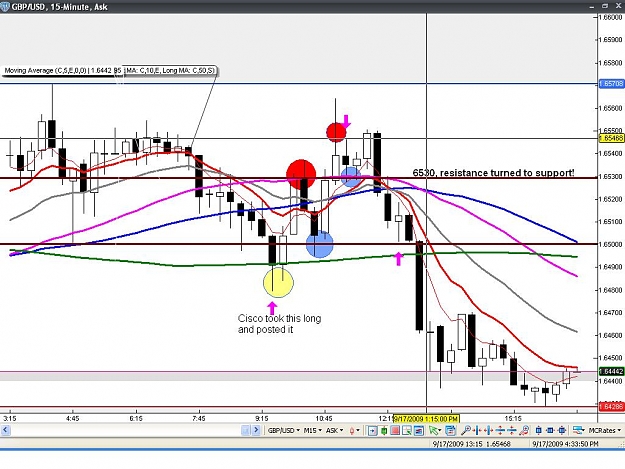
Task: Click the 1.64600 price axis label
Action: 611,335
